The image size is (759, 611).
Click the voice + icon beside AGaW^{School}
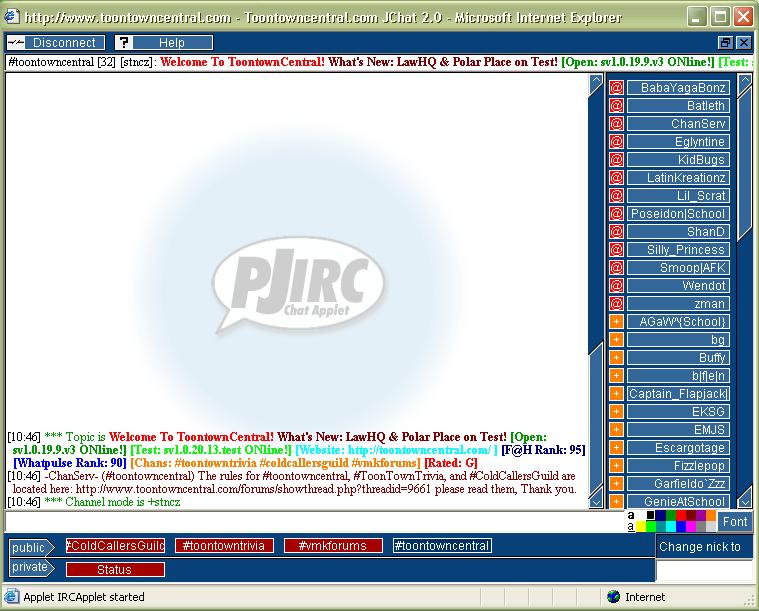[616, 321]
